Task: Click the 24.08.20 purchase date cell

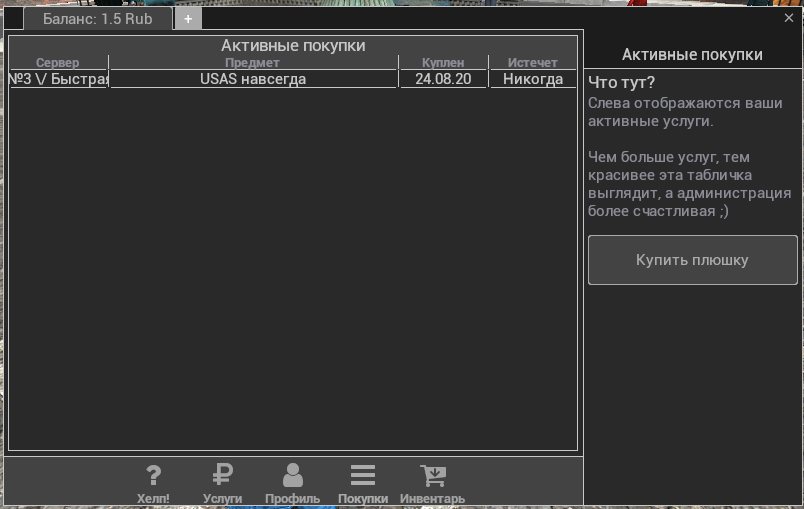Action: point(443,79)
